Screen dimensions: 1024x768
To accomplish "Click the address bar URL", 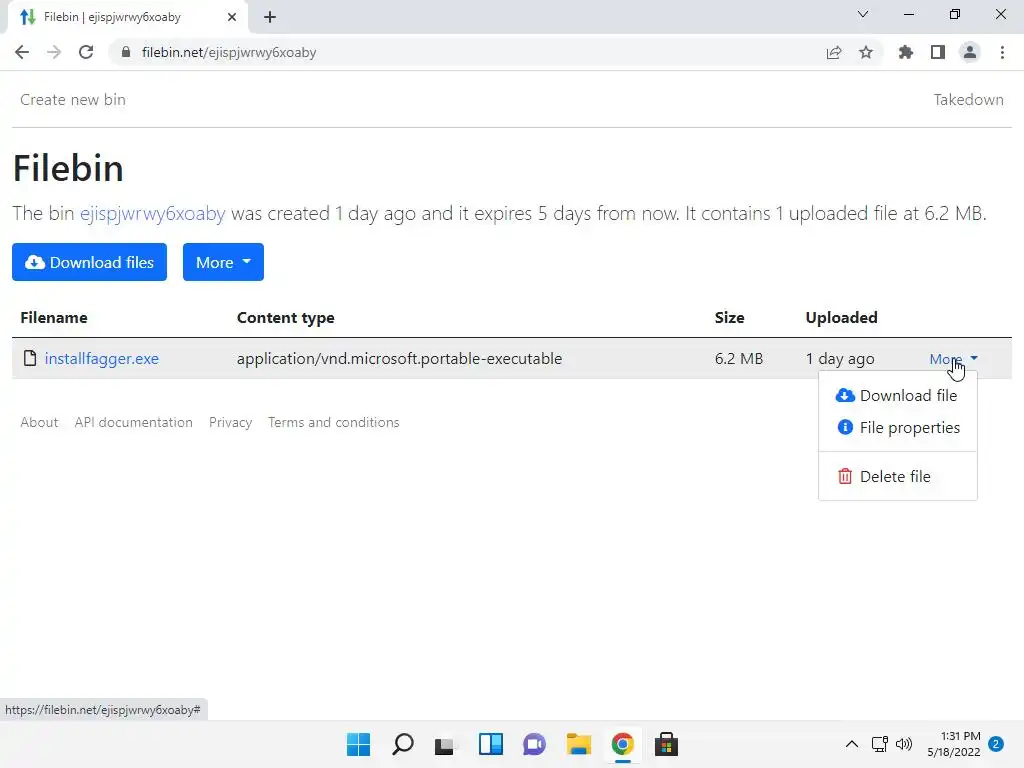I will coord(229,52).
